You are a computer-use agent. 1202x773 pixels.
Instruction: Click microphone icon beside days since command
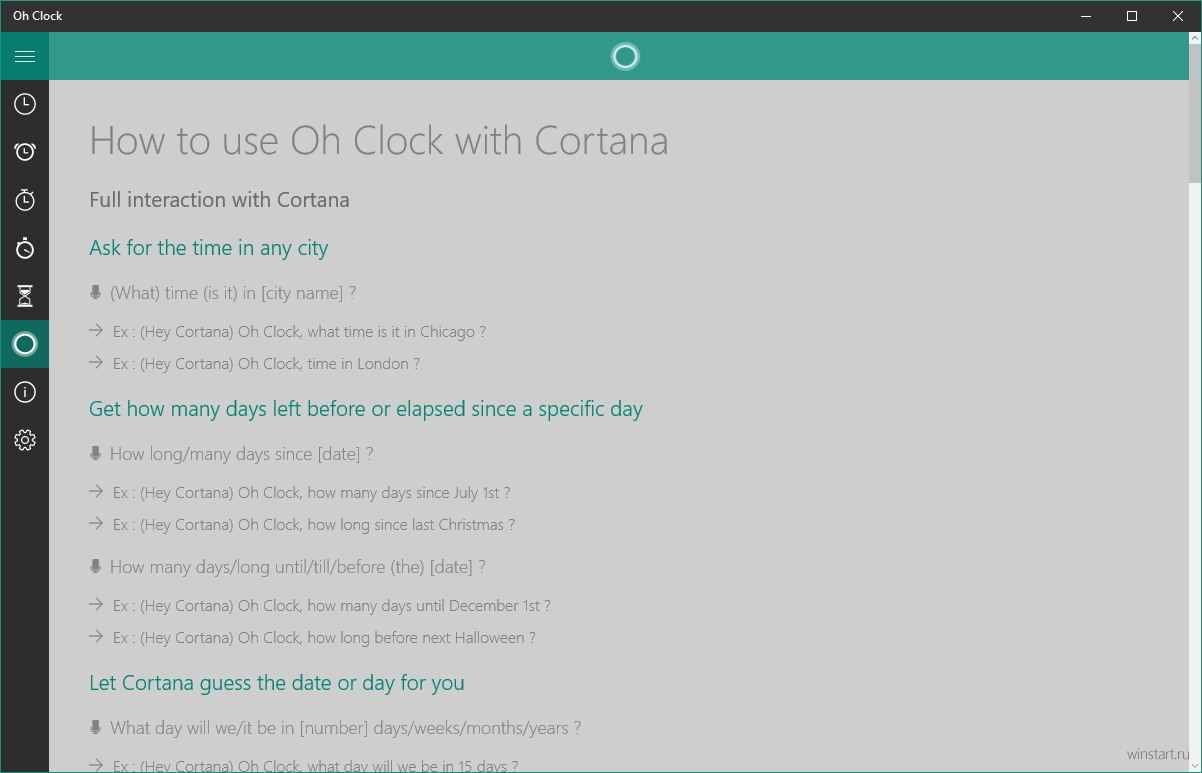coord(96,454)
